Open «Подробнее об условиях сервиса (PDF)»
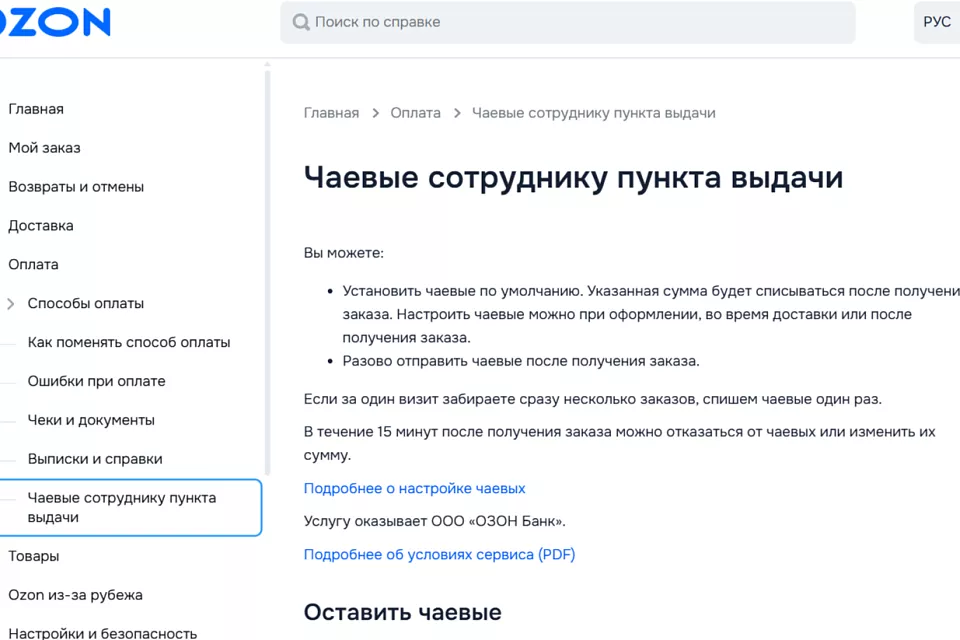The height and width of the screenshot is (640, 960). [x=439, y=554]
